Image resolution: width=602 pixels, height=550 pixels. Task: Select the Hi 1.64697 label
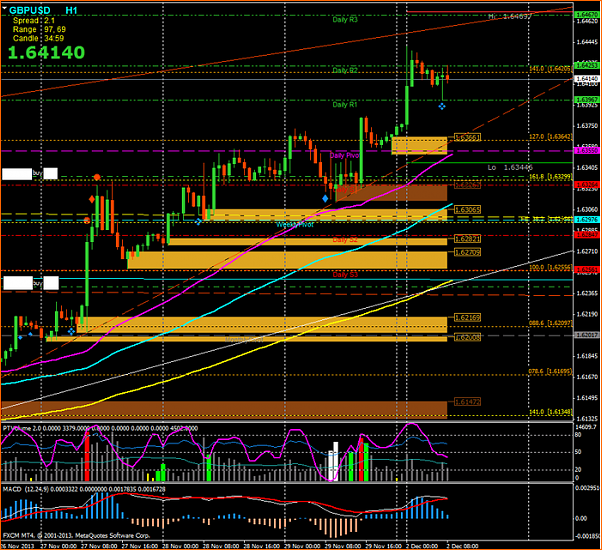[x=510, y=17]
